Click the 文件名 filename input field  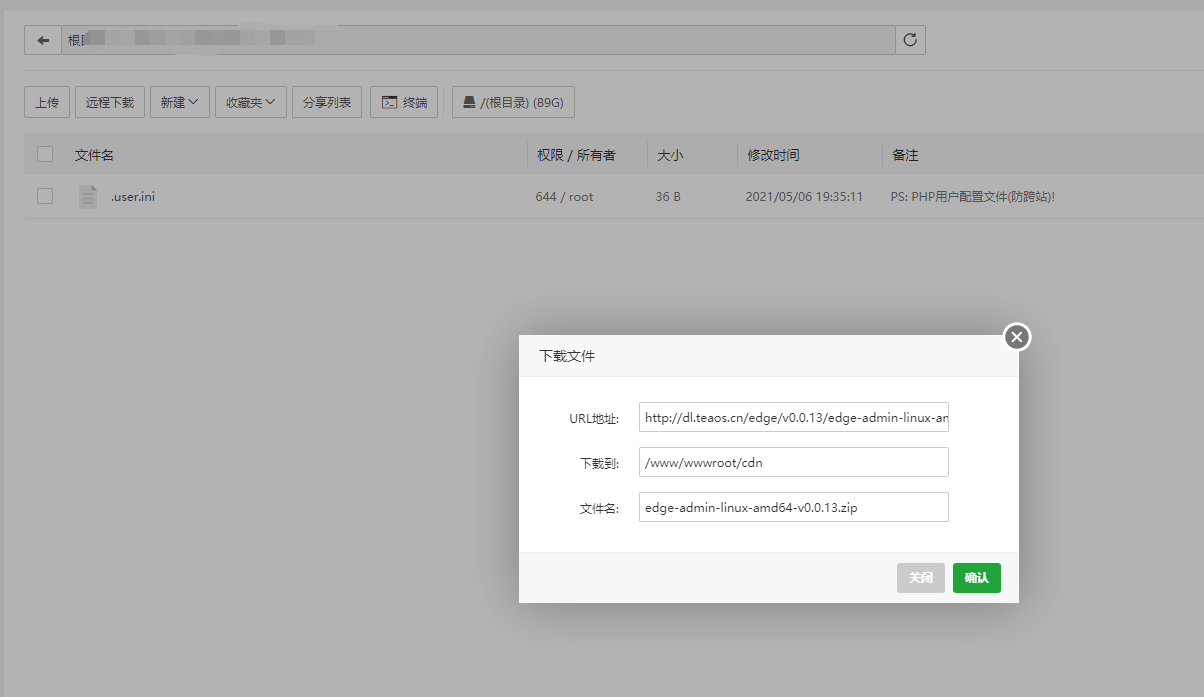[x=793, y=507]
